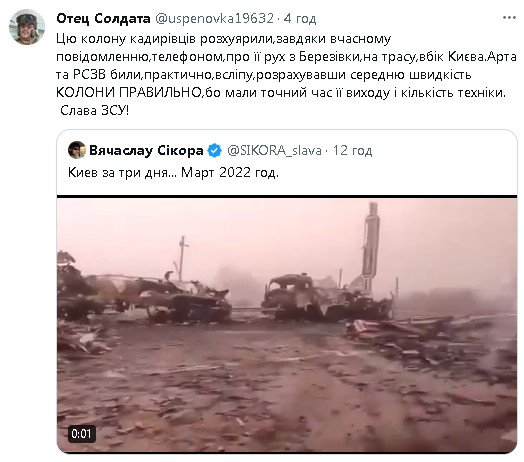524x462 pixels.
Task: Click the Слава ЗСУ! text line
Action: click(x=94, y=110)
